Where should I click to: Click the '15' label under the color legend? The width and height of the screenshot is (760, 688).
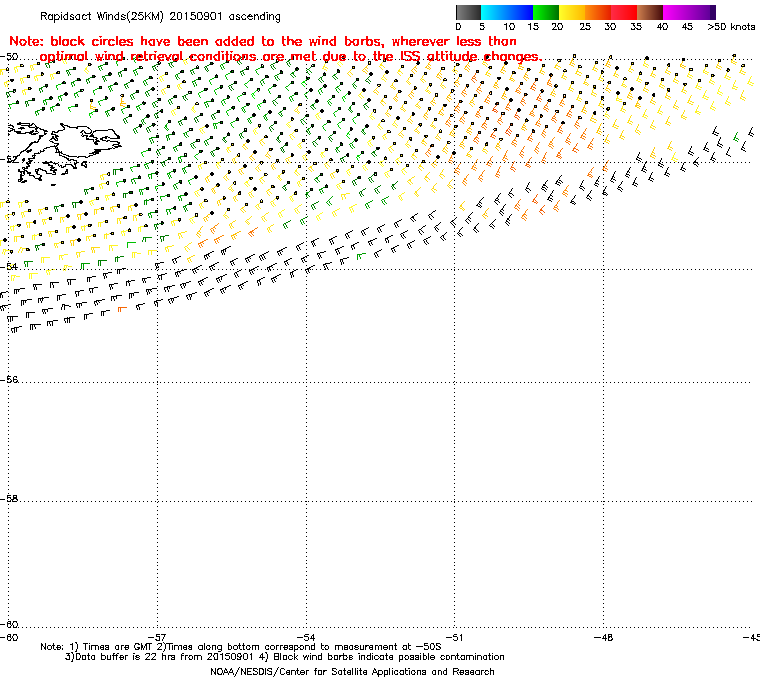(x=533, y=27)
